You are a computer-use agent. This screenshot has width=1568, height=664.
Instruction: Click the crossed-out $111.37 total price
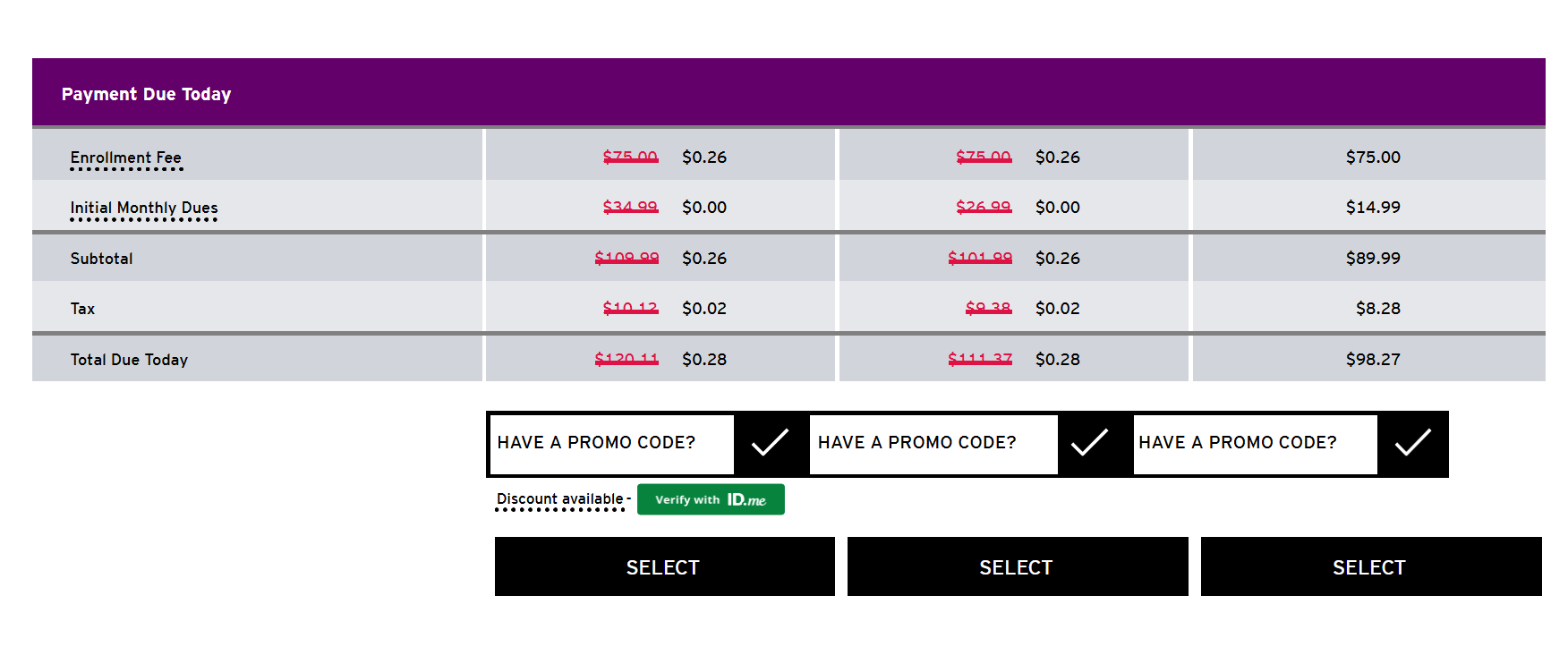point(980,359)
